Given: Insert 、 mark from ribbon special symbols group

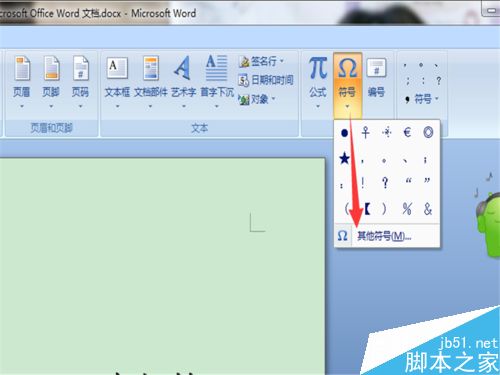Looking at the screenshot, I should (x=436, y=65).
